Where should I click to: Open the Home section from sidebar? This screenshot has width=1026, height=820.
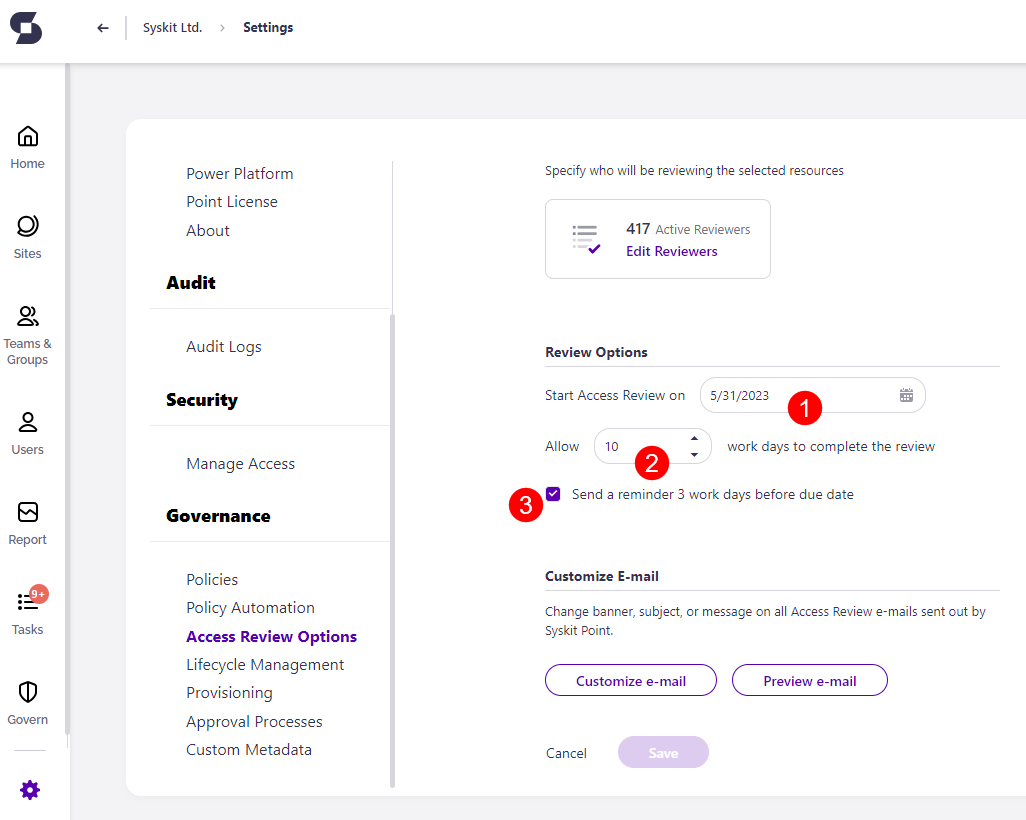(x=27, y=145)
